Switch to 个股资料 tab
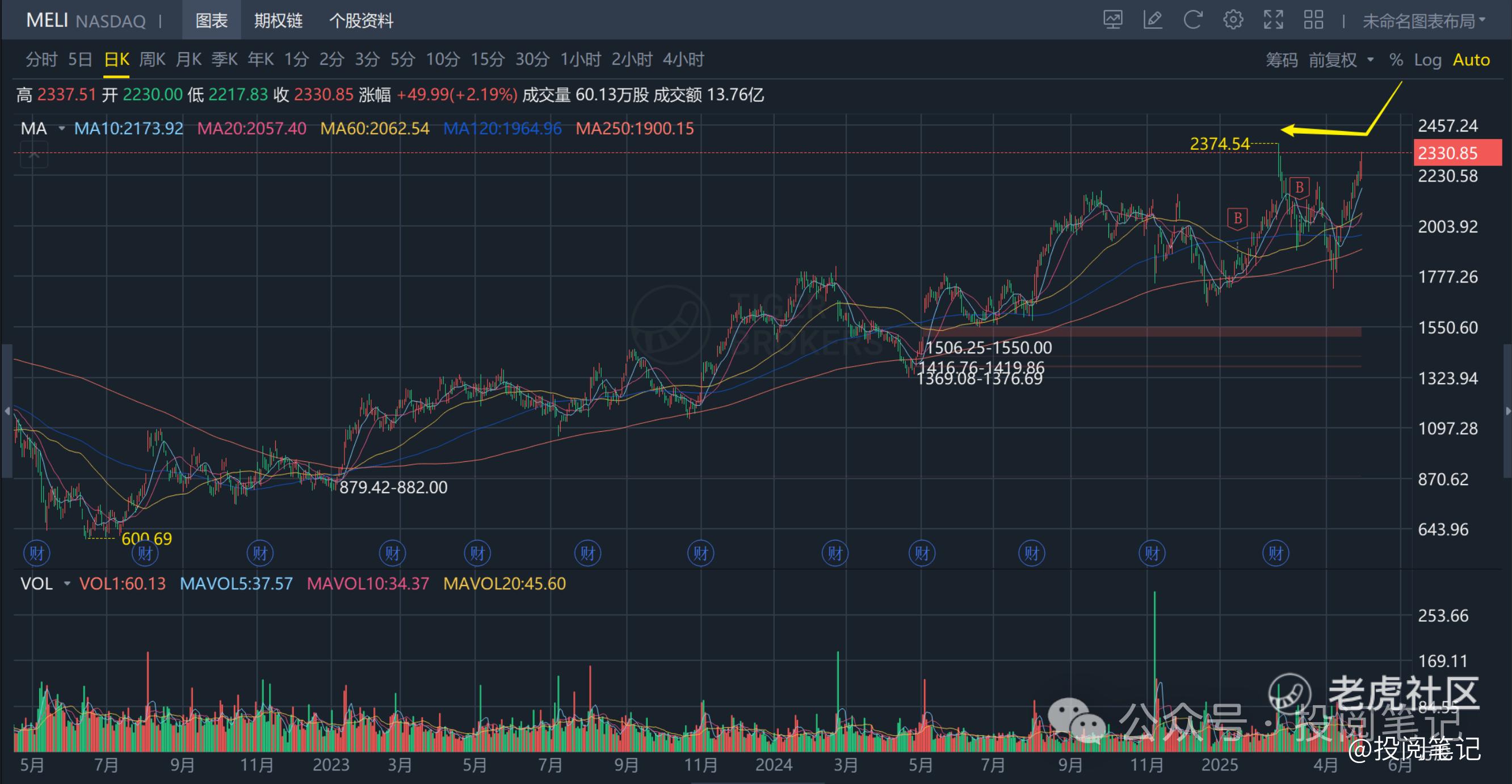Viewport: 1512px width, 784px height. 361,21
